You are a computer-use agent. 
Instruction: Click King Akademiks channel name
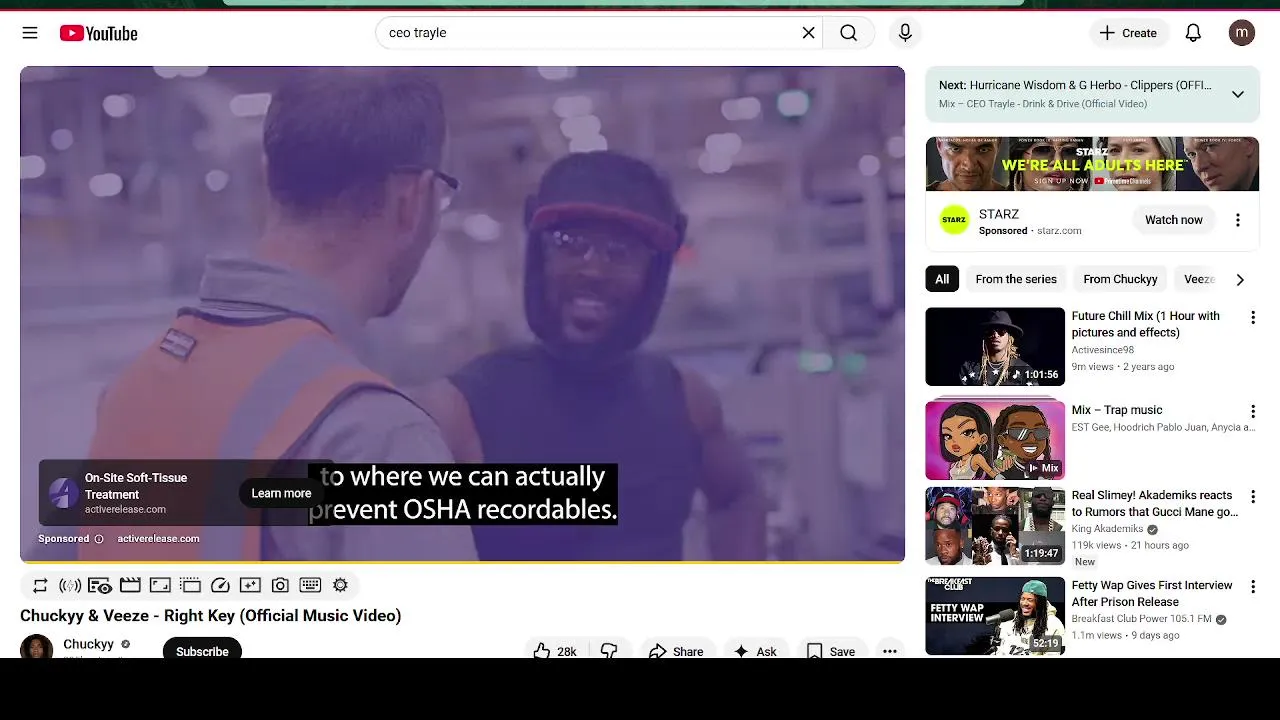1107,529
